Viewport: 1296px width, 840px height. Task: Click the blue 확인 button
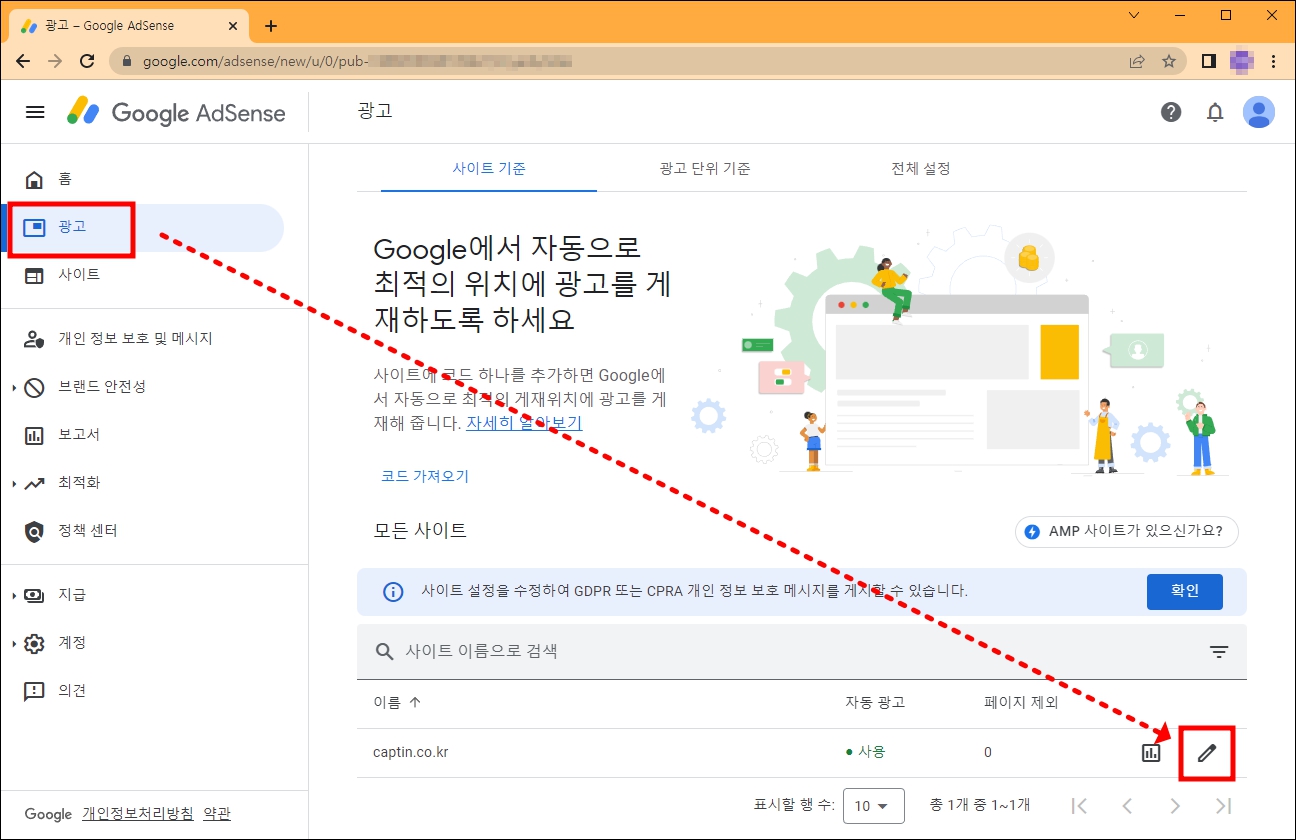[x=1185, y=591]
